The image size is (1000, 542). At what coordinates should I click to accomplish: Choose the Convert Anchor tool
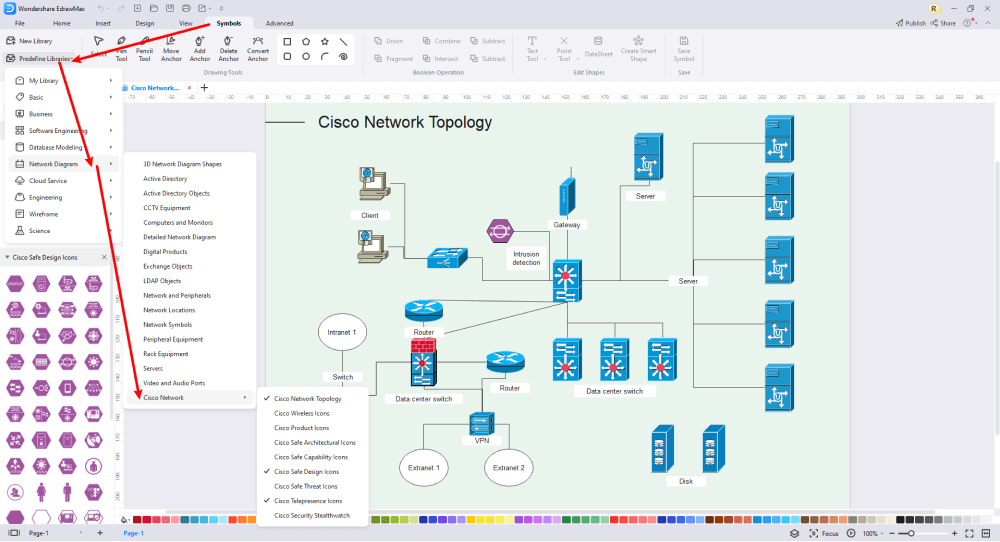point(258,49)
